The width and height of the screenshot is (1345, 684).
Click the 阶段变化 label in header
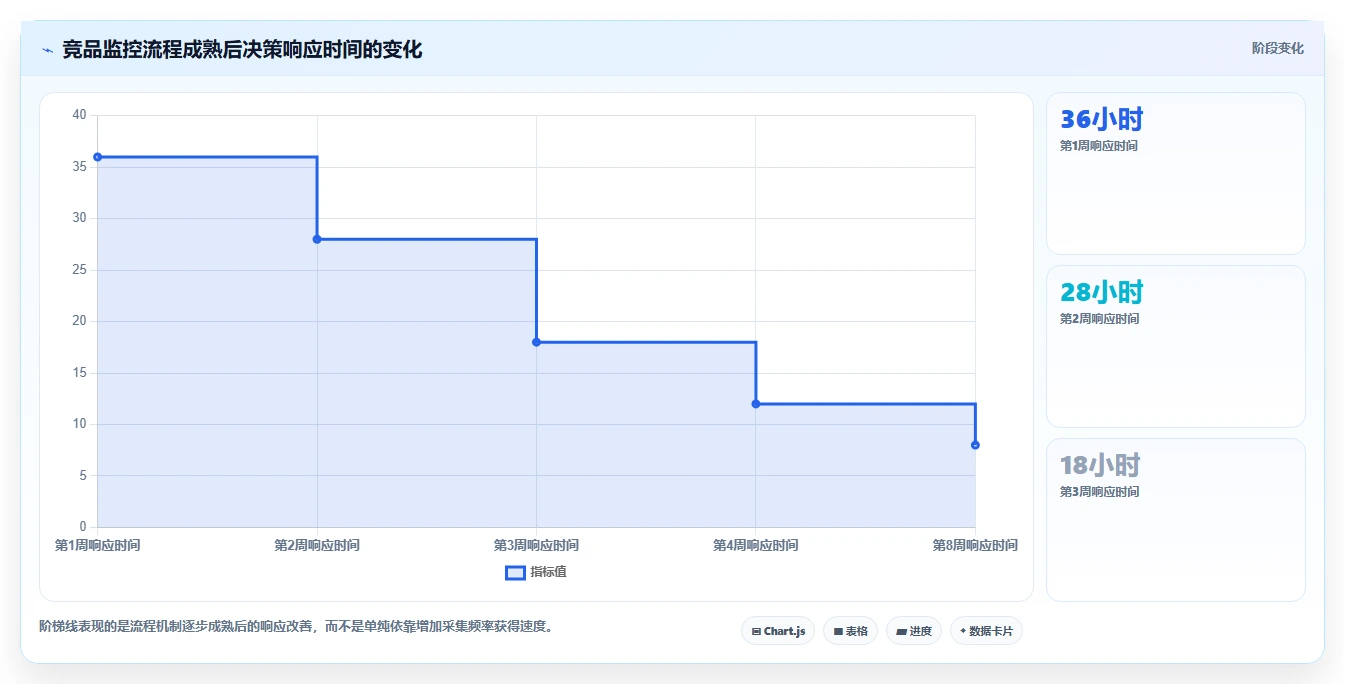1277,48
